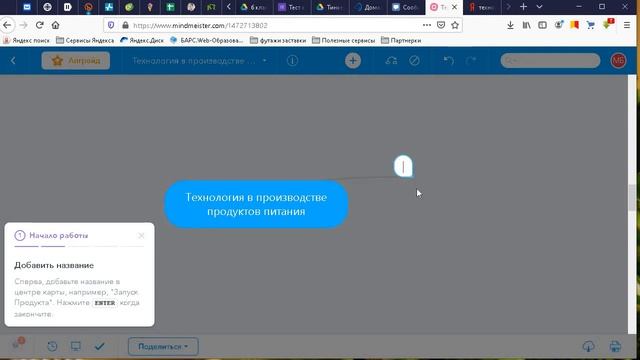Open the map title dropdown arrow
The height and width of the screenshot is (360, 640).
[x=264, y=60]
